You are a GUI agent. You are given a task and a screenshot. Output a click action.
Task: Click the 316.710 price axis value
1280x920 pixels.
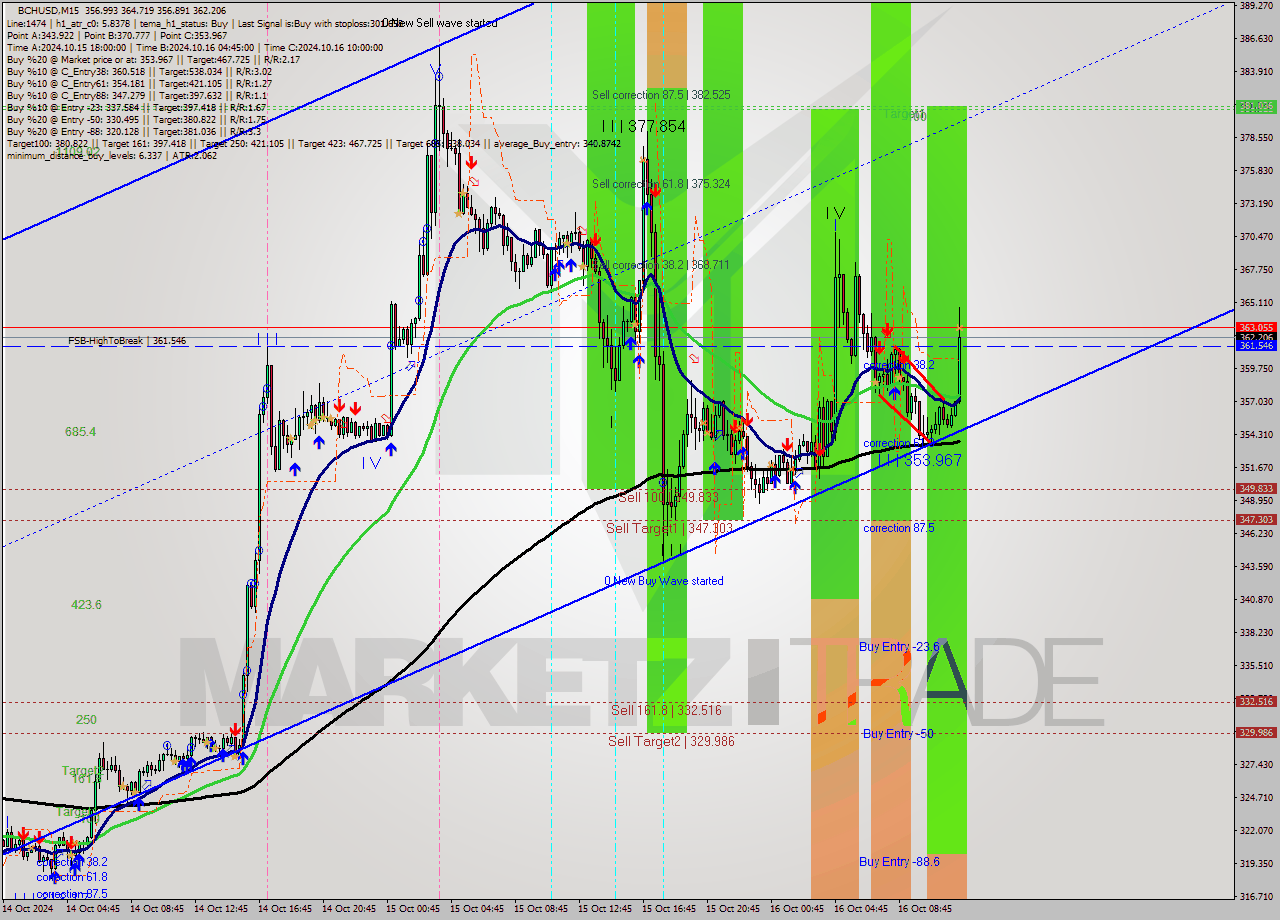(x=1256, y=897)
